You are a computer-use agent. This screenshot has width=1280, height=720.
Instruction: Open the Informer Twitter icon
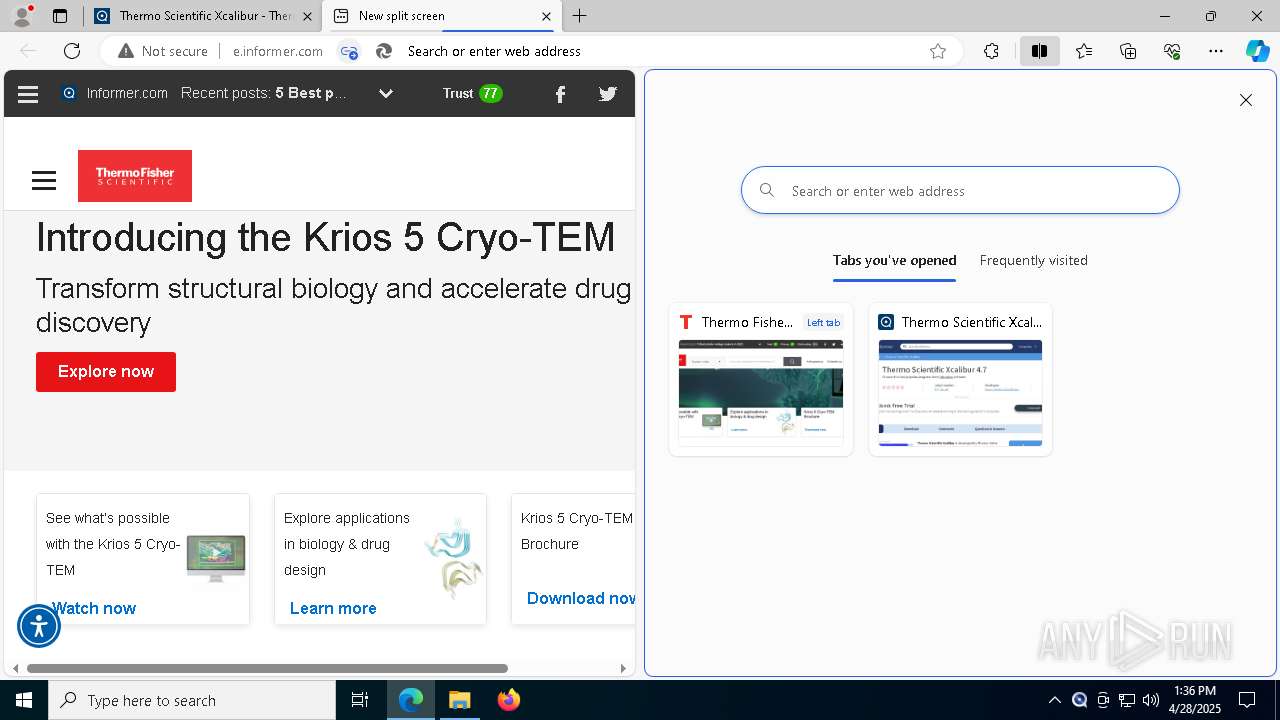click(608, 94)
